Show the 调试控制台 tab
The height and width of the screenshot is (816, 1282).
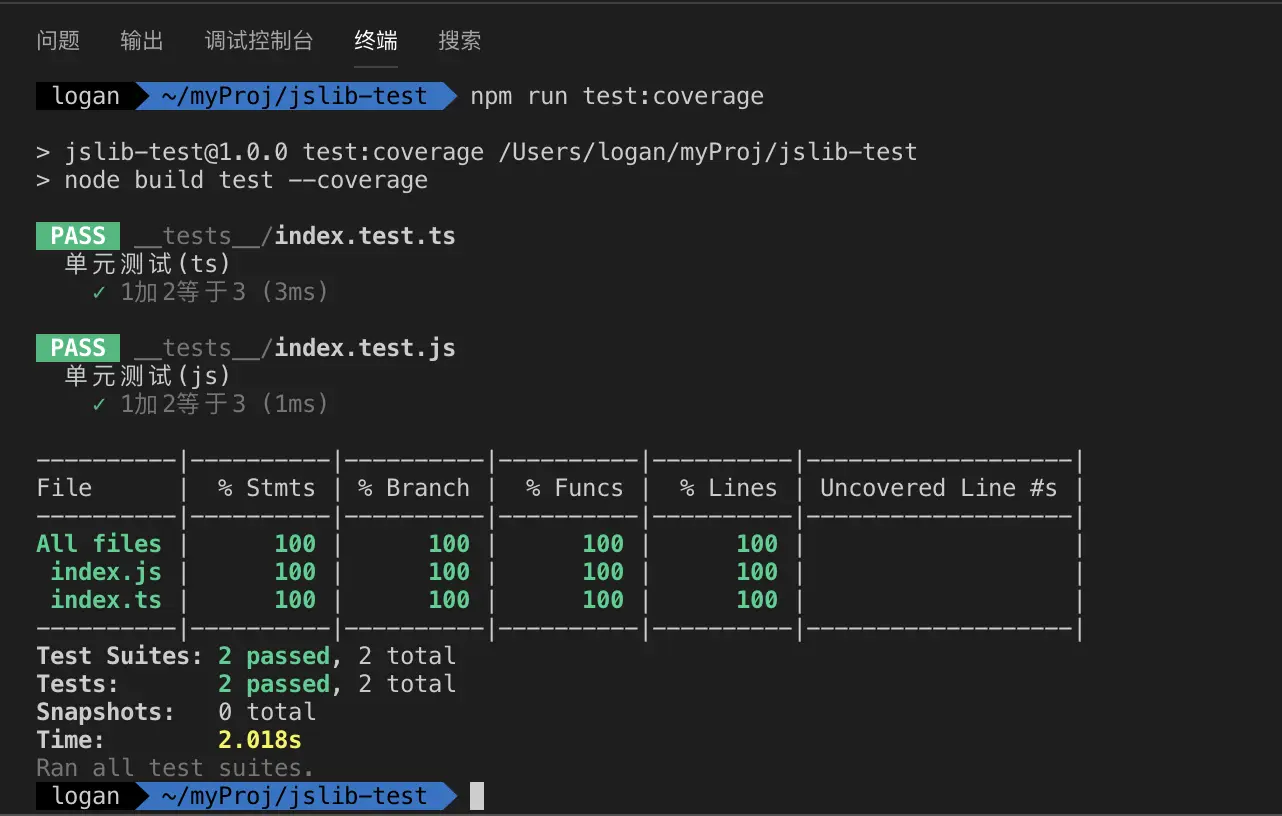tap(259, 41)
